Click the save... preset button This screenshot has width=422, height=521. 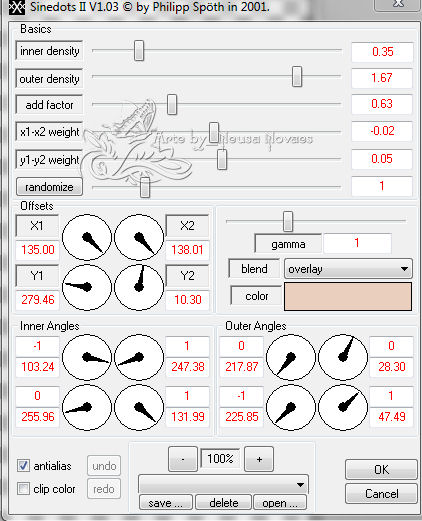(x=166, y=502)
